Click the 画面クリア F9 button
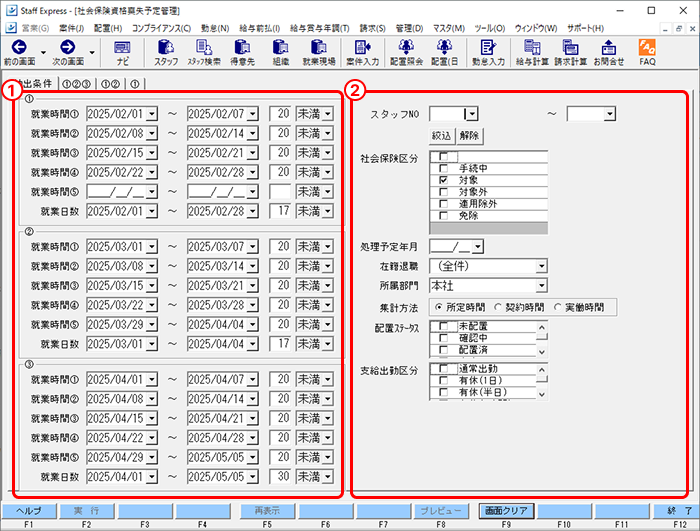 (x=506, y=511)
